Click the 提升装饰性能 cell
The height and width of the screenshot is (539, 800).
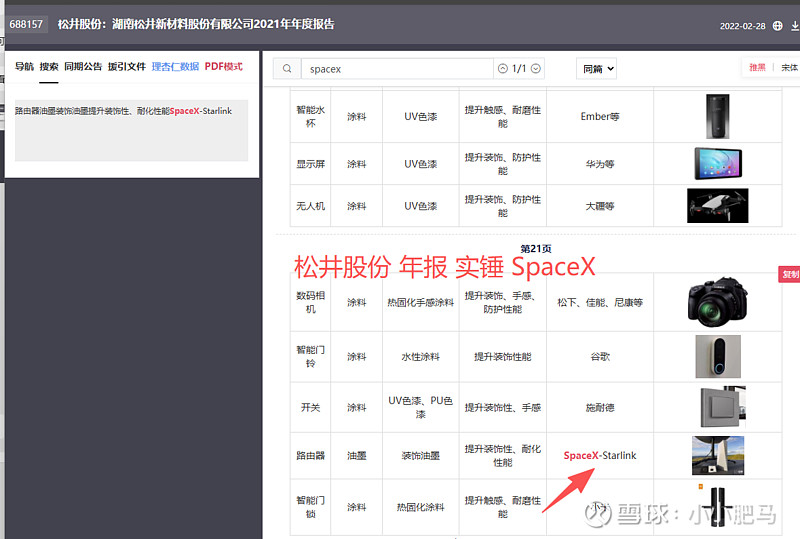point(503,356)
